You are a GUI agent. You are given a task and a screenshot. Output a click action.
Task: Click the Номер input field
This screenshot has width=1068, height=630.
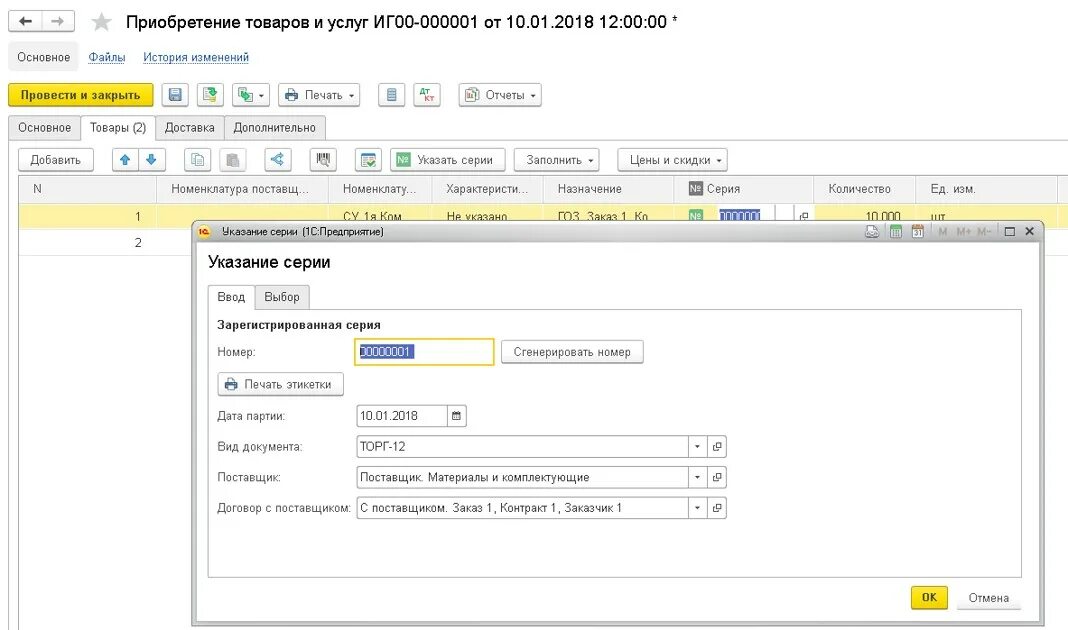[424, 352]
